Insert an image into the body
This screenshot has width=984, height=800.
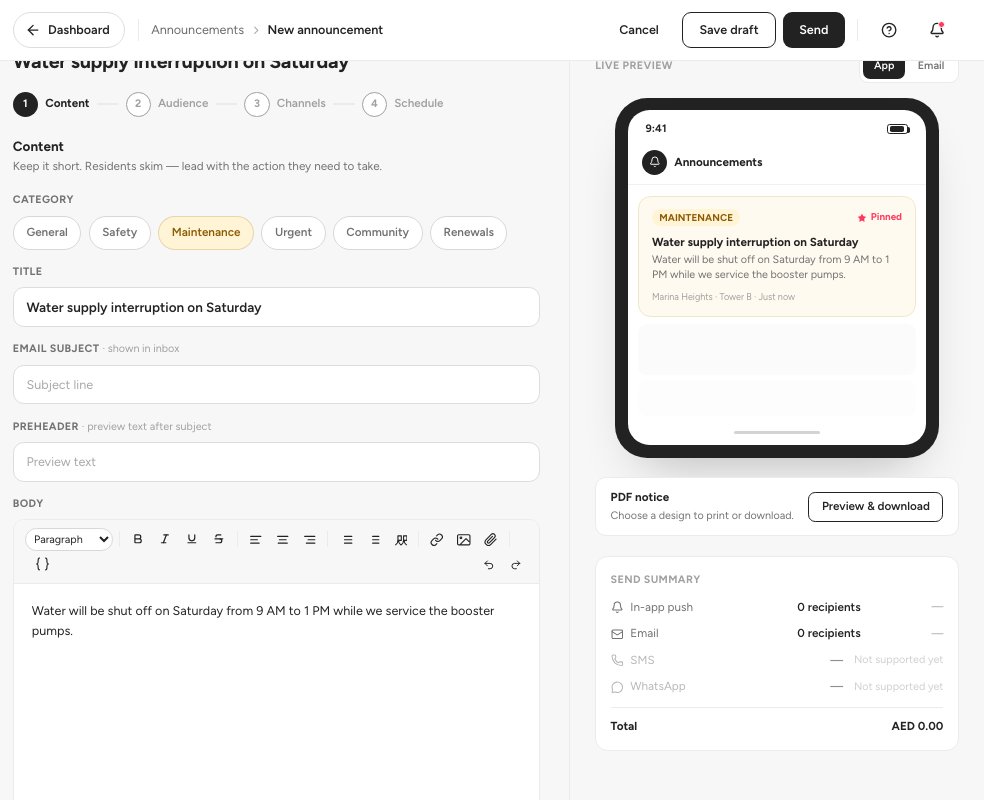click(x=464, y=540)
